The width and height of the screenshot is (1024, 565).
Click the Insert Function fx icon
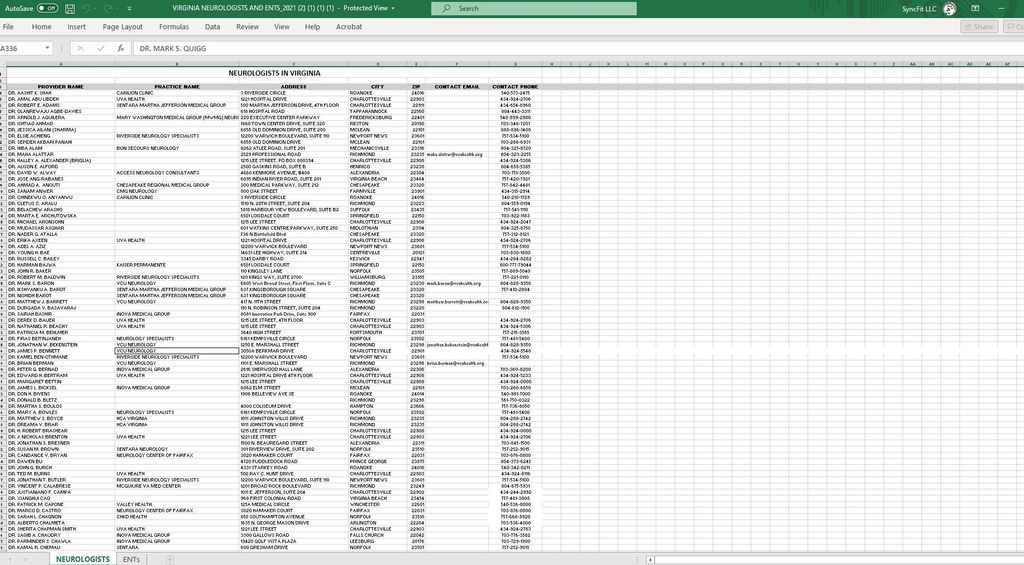pyautogui.click(x=120, y=48)
